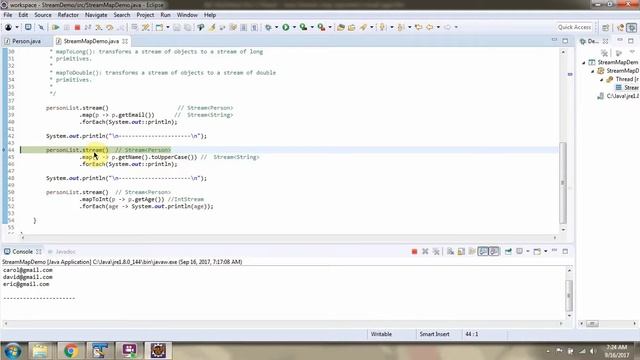Viewport: 640px width, 360px height.
Task: Click the Back navigation yellow arrow
Action: [429, 27]
